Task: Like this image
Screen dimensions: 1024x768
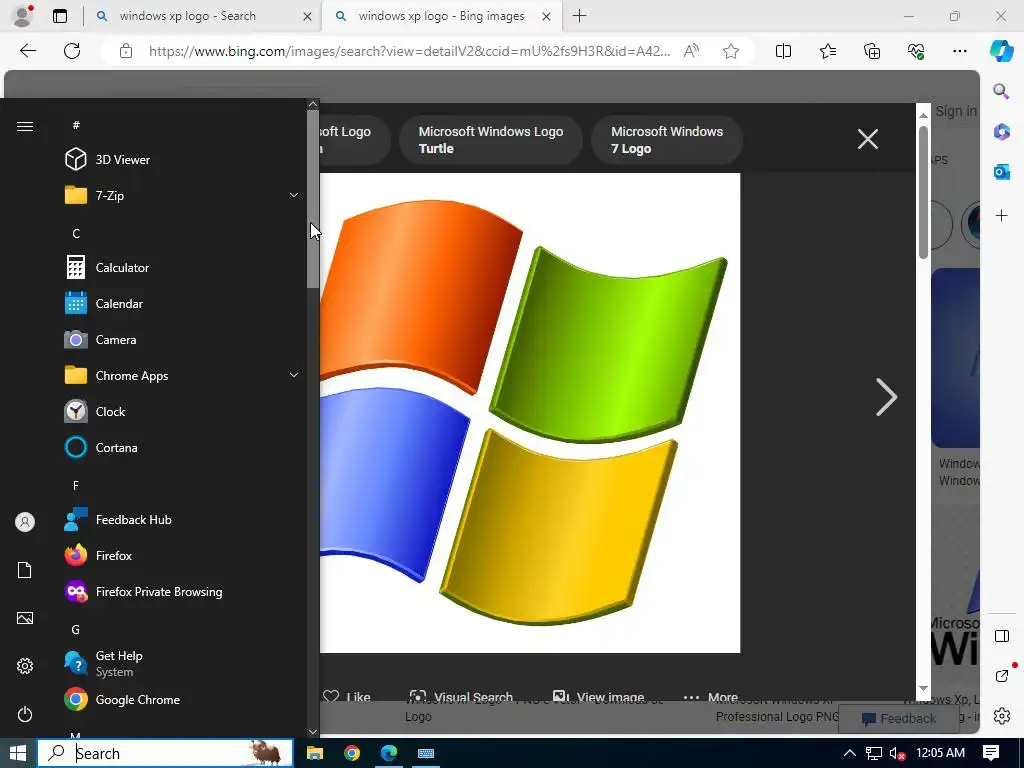Action: (347, 697)
